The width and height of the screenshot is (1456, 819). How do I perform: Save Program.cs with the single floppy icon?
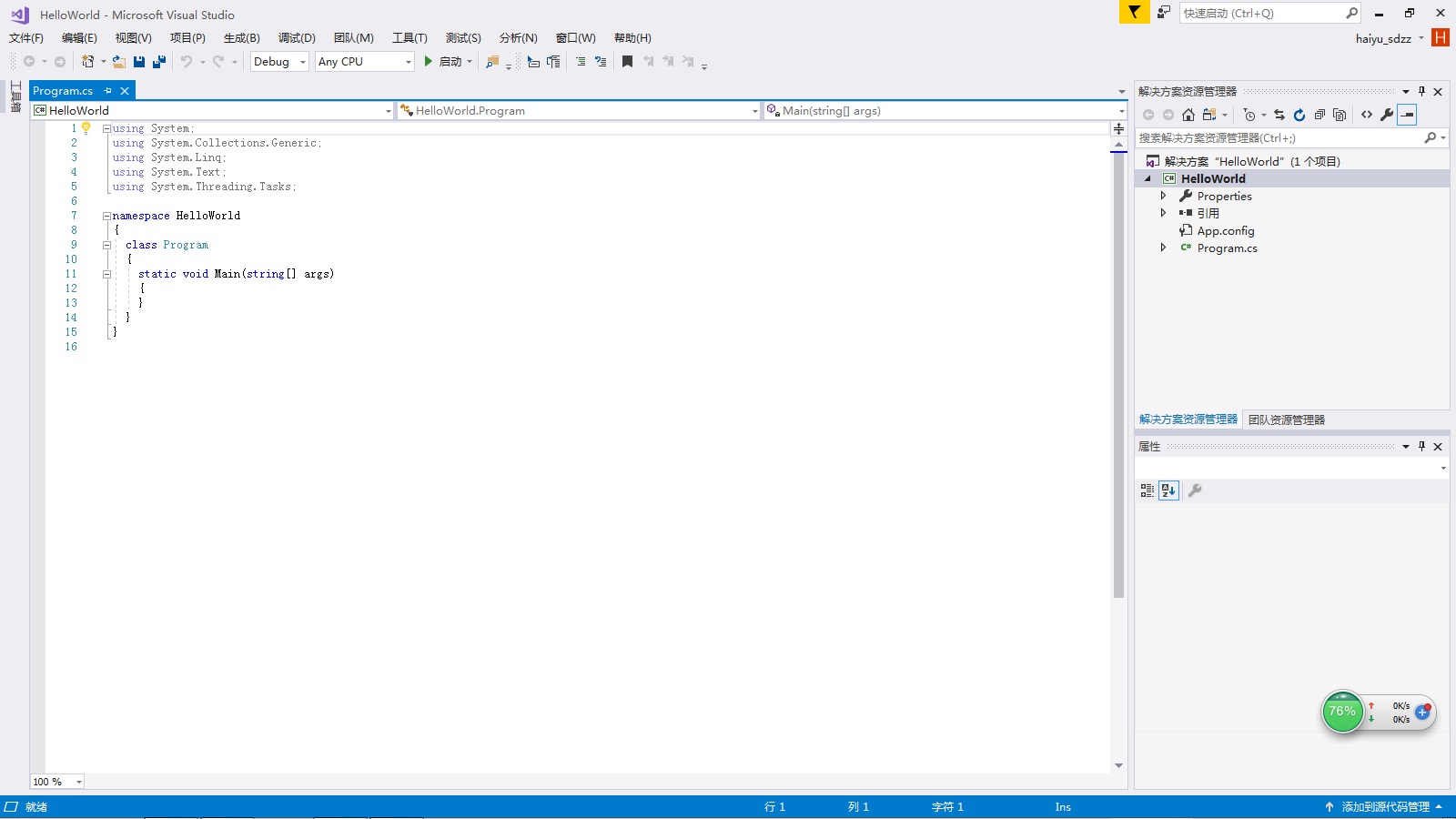tap(139, 62)
